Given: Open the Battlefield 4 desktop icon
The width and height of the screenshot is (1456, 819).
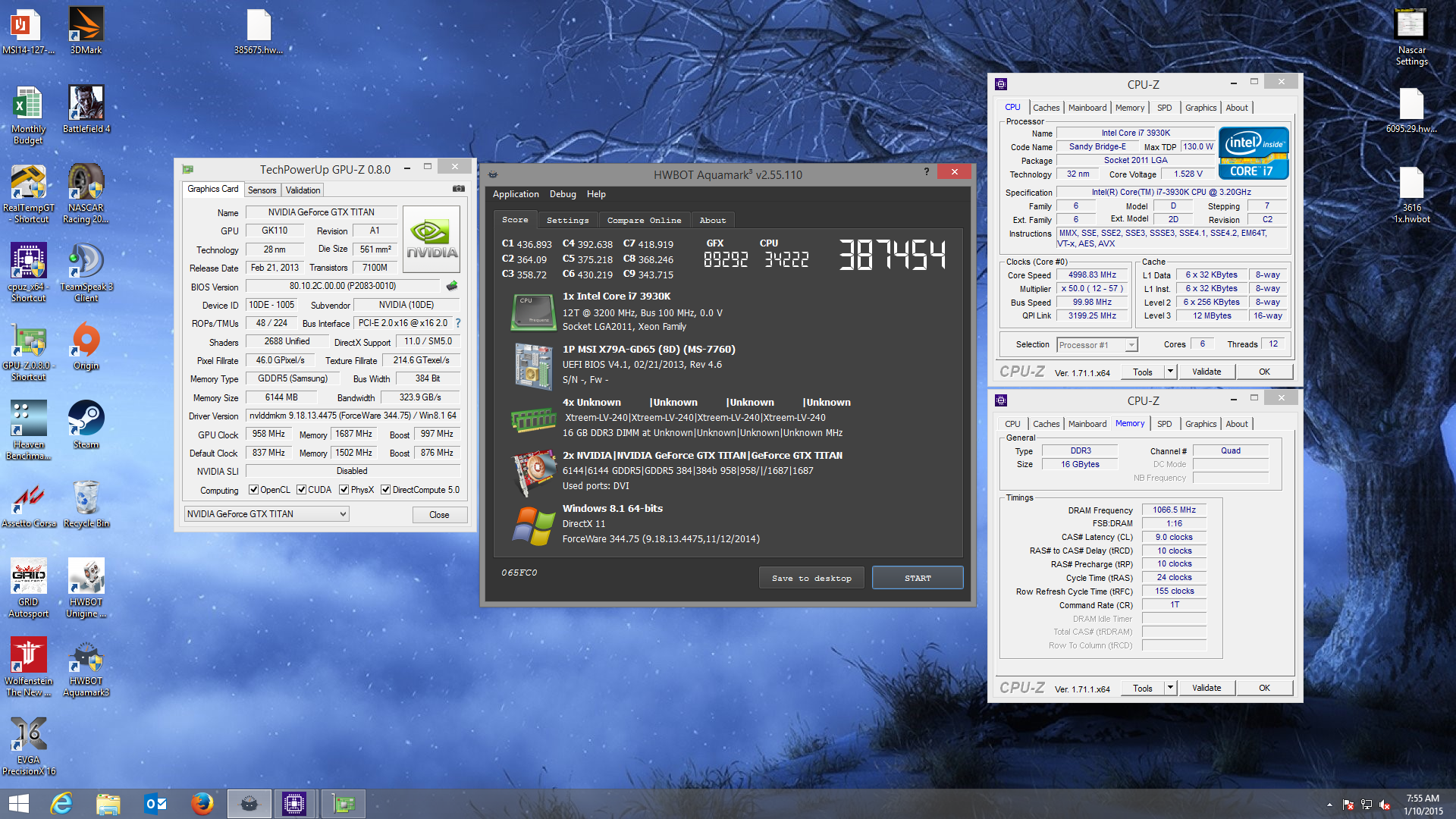Looking at the screenshot, I should (86, 109).
